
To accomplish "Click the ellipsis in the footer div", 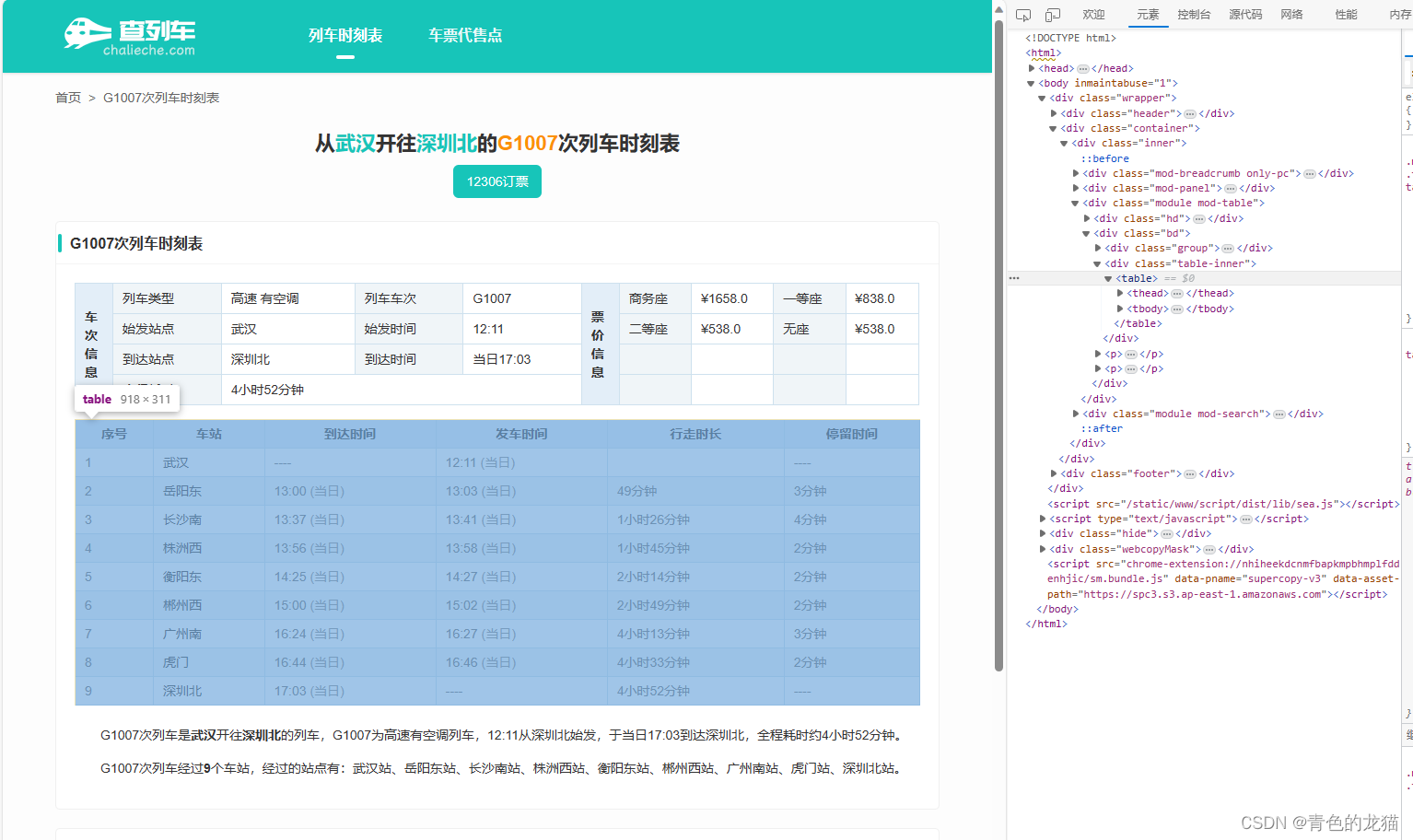I will (1190, 473).
